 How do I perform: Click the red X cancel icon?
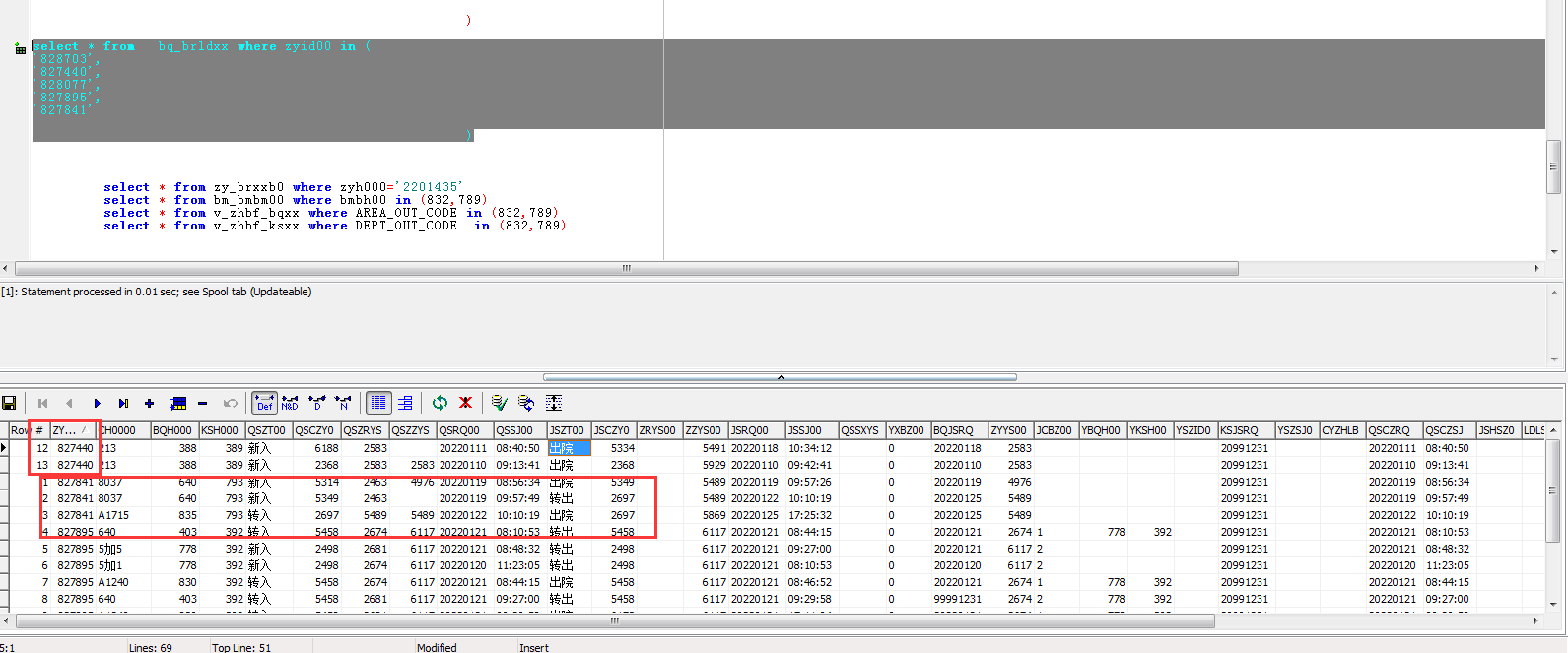point(465,403)
